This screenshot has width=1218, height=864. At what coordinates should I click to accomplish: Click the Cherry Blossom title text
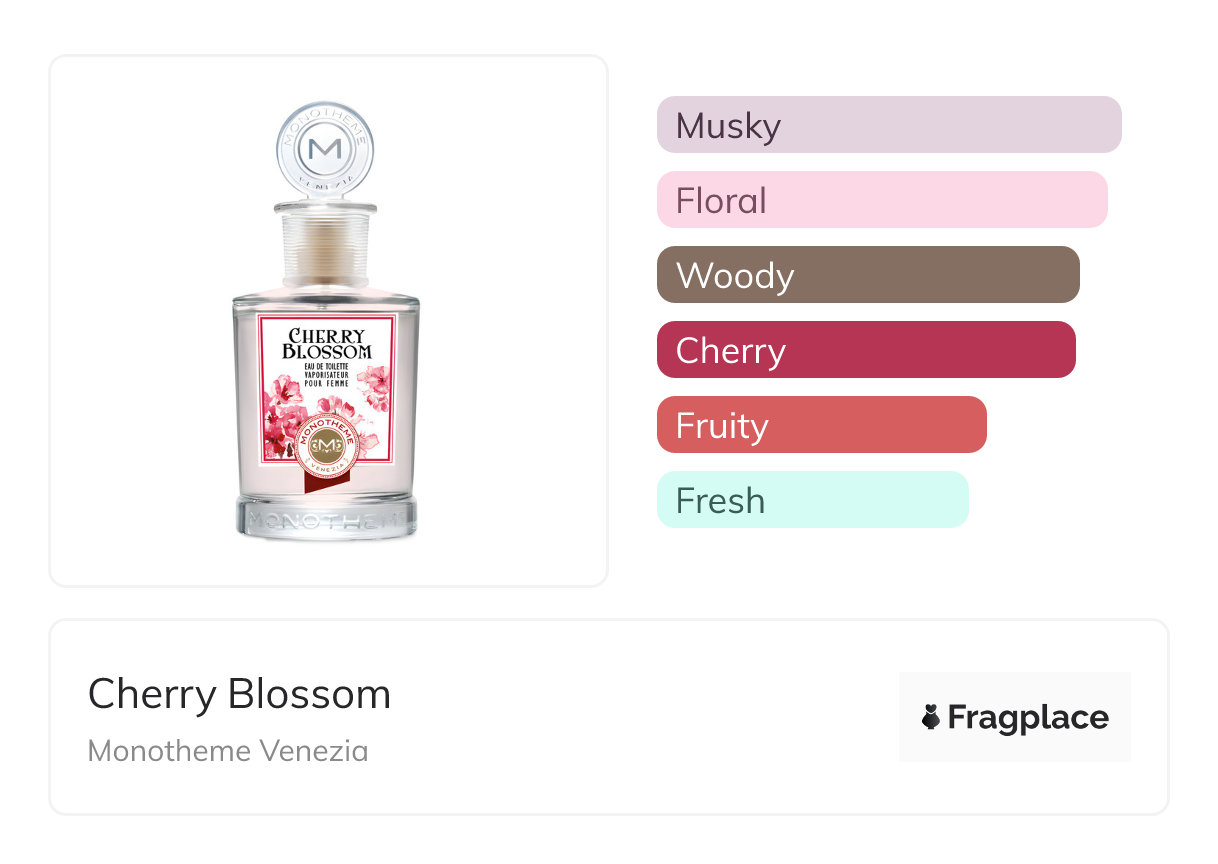pos(239,694)
